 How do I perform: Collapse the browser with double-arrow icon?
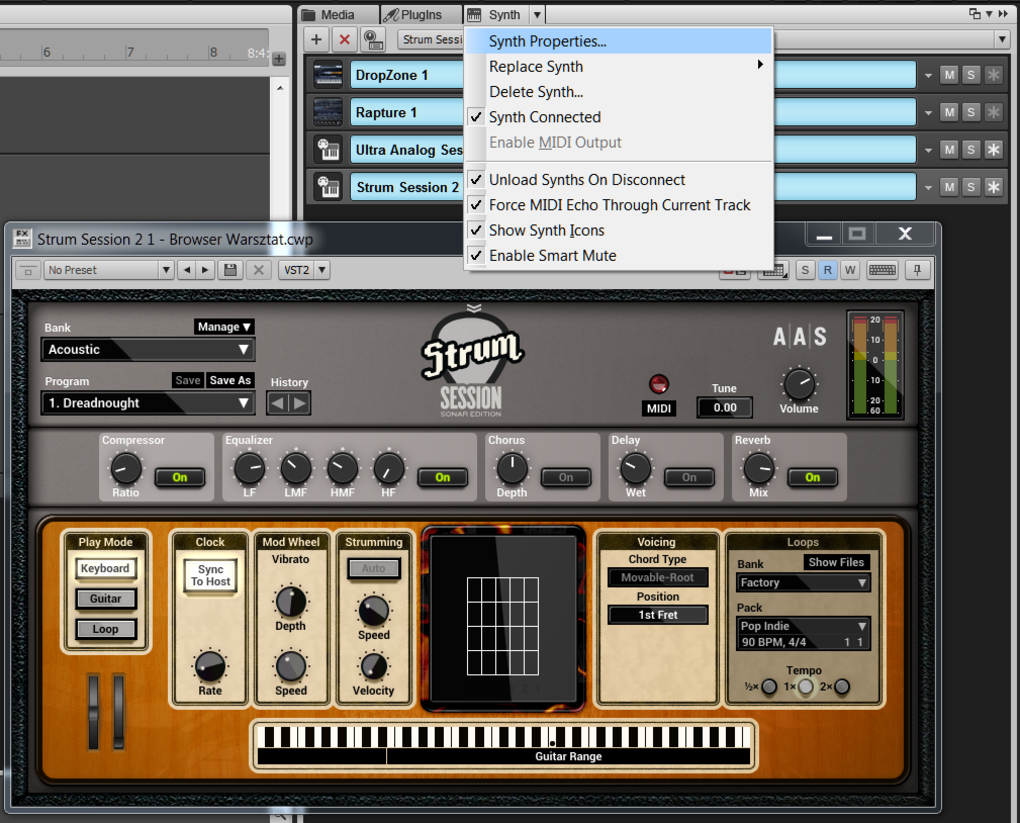[x=1003, y=14]
